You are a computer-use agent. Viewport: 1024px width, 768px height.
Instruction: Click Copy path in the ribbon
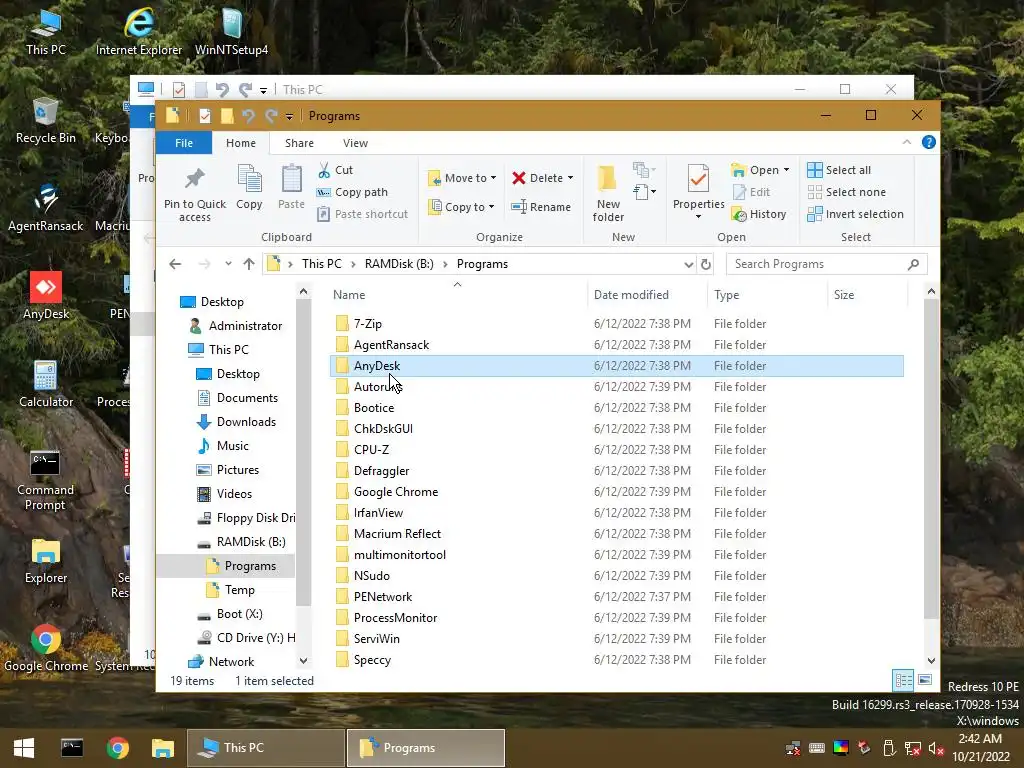click(x=352, y=192)
